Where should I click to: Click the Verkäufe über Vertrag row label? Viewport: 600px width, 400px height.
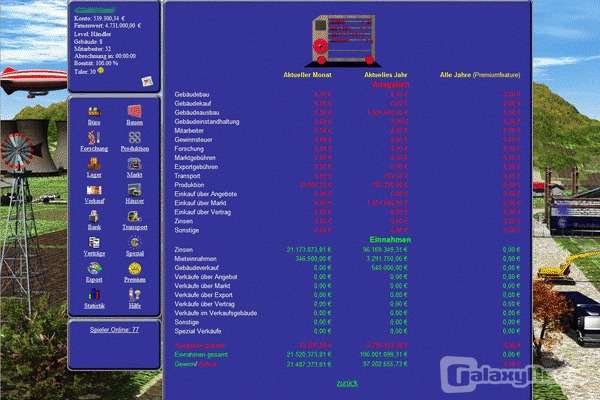click(x=204, y=304)
